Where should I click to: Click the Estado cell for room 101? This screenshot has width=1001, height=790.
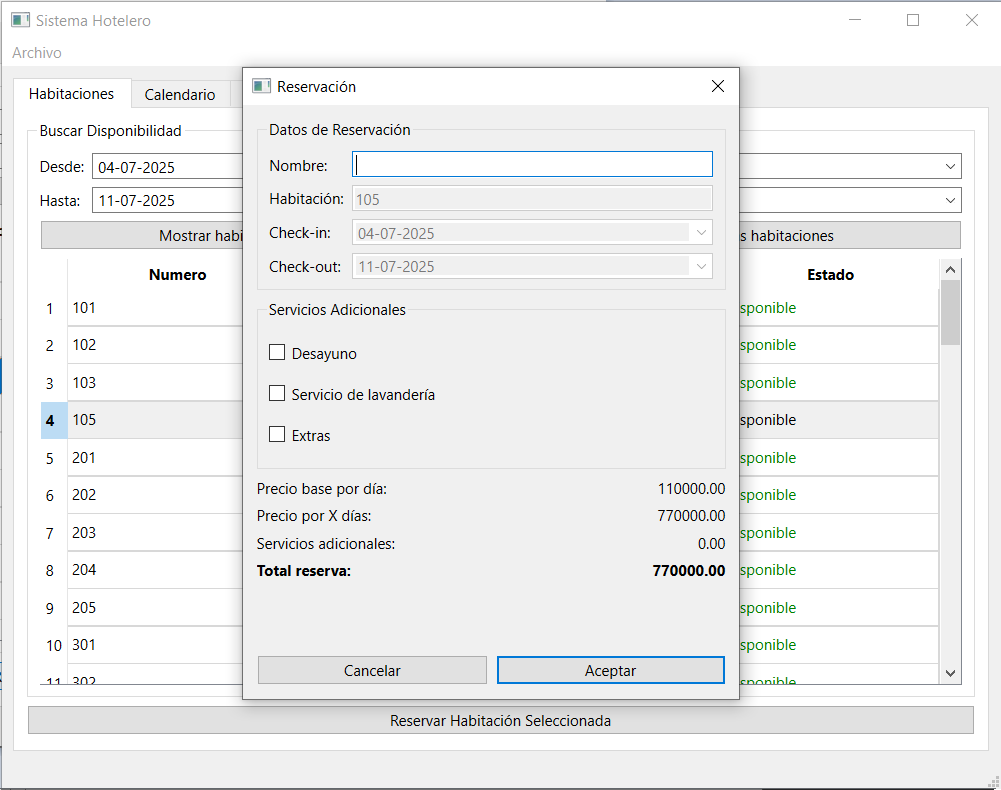click(839, 308)
